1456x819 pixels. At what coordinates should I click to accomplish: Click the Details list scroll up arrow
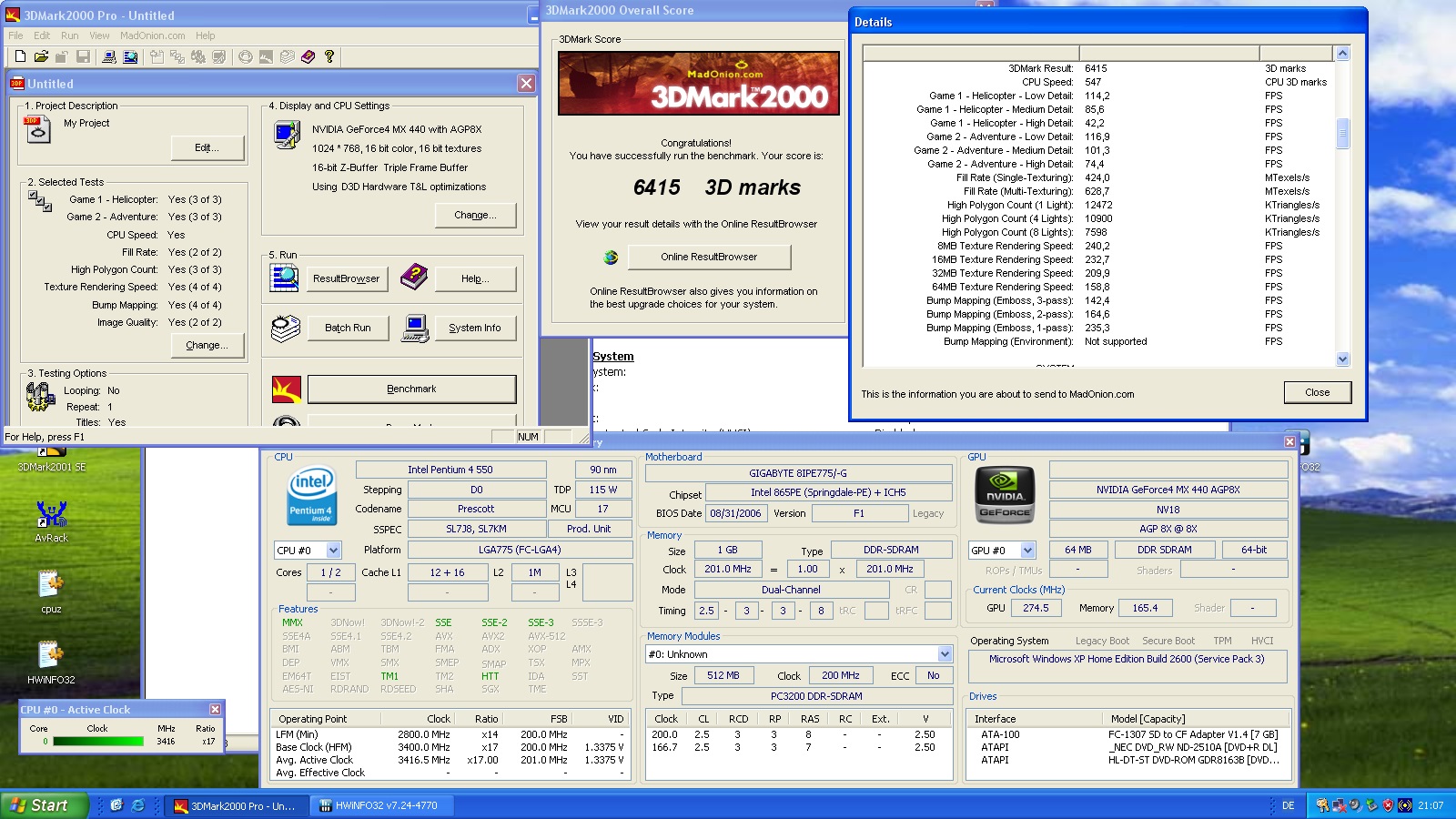tap(1342, 54)
